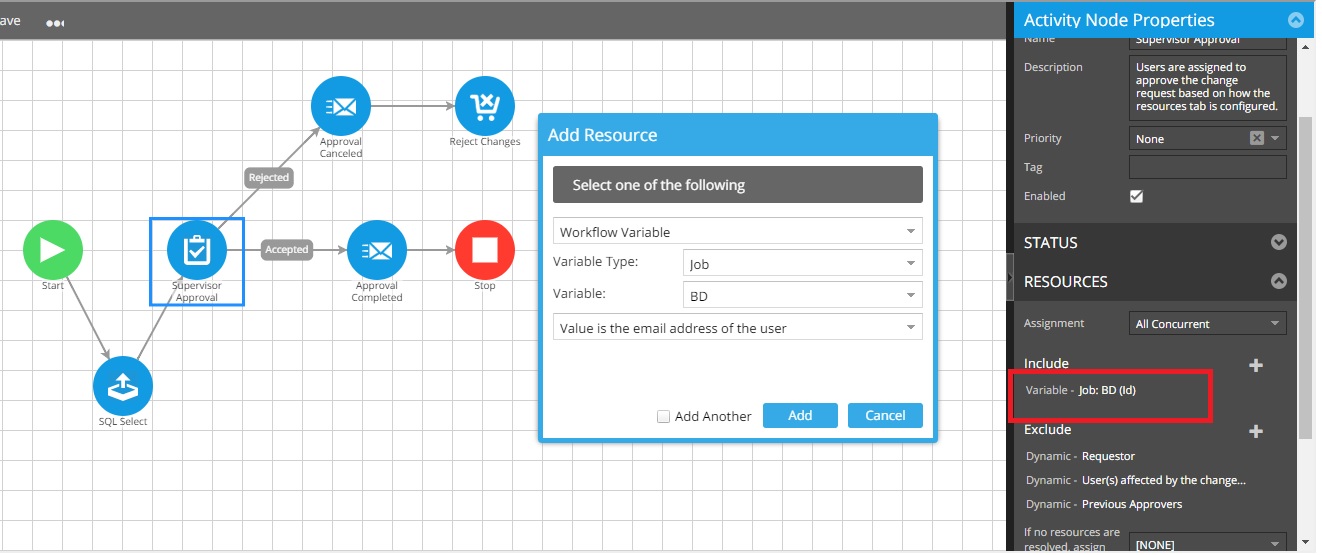Click the Add button in dialog
The width and height of the screenshot is (1322, 555).
point(800,416)
